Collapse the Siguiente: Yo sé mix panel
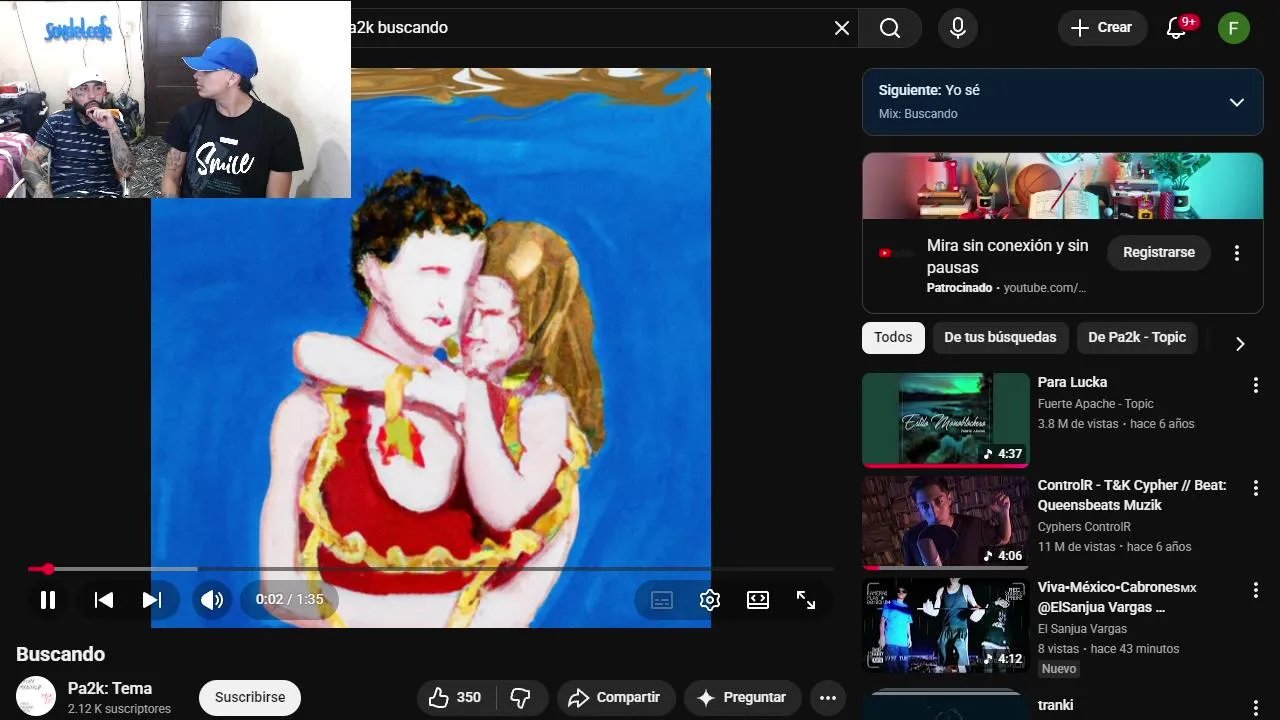This screenshot has width=1280, height=720. click(x=1237, y=102)
